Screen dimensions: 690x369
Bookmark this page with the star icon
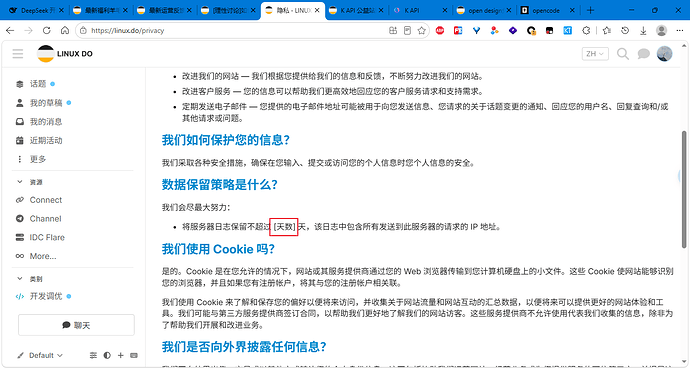pos(422,30)
